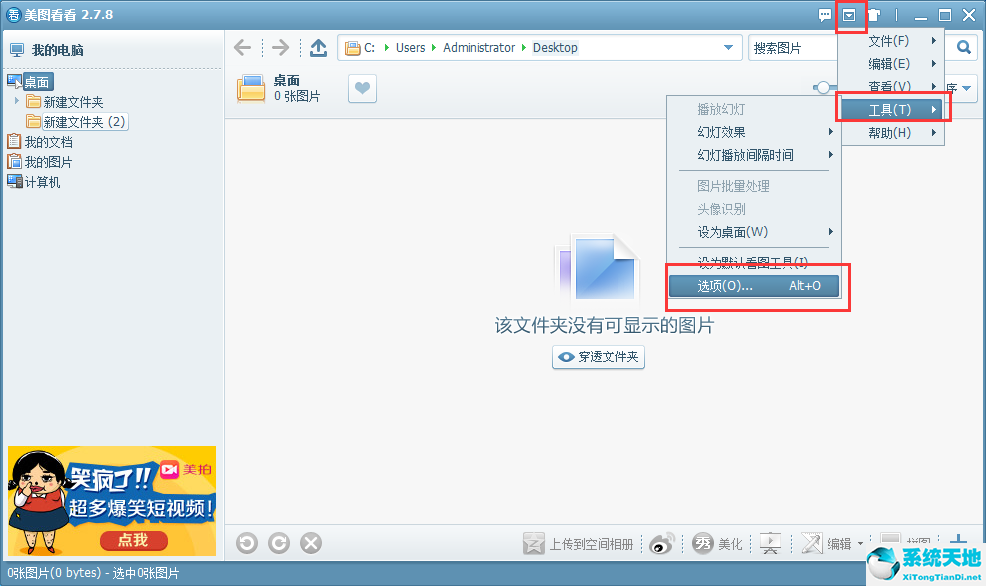Open the skin T-shirt icon
Screen dimensions: 986x586
coord(874,15)
